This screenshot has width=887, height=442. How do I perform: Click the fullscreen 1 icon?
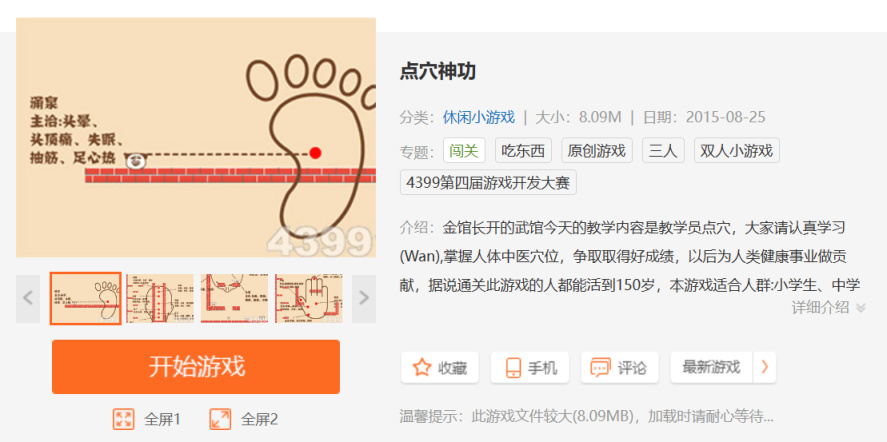click(x=123, y=419)
